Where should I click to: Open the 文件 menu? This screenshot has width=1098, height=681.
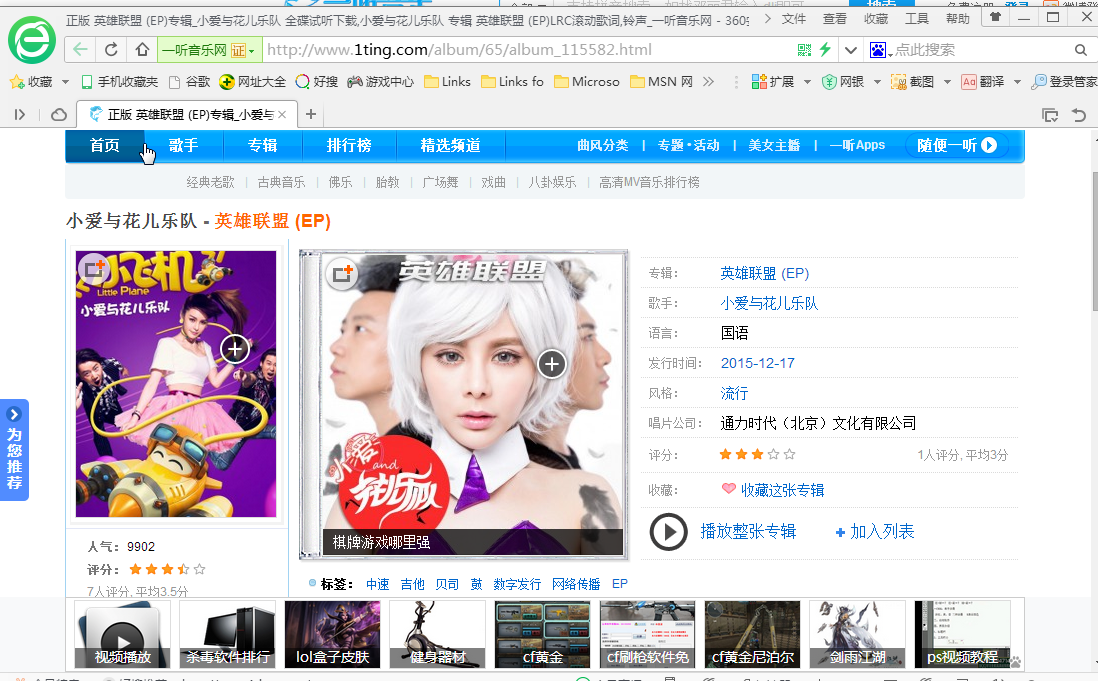(793, 19)
